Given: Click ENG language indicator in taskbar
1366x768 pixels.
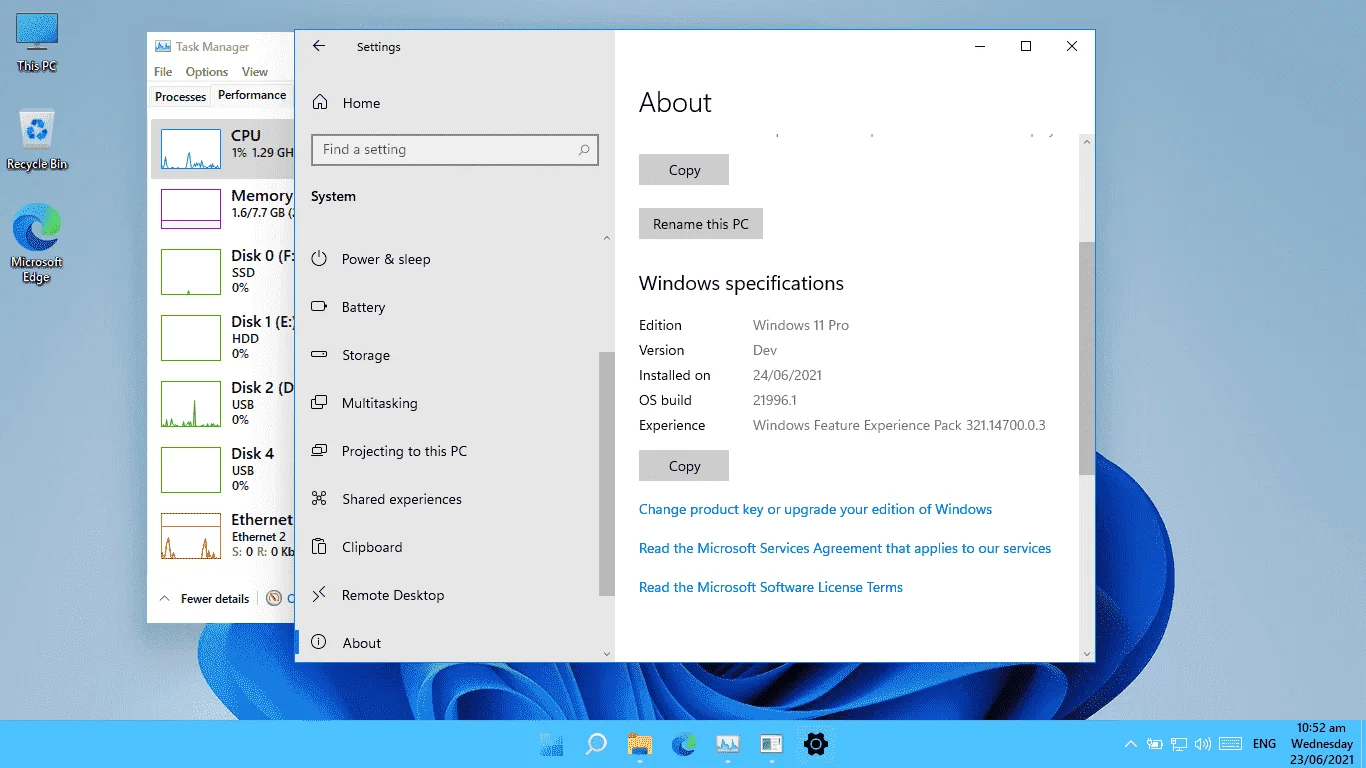Looking at the screenshot, I should click(x=1264, y=744).
